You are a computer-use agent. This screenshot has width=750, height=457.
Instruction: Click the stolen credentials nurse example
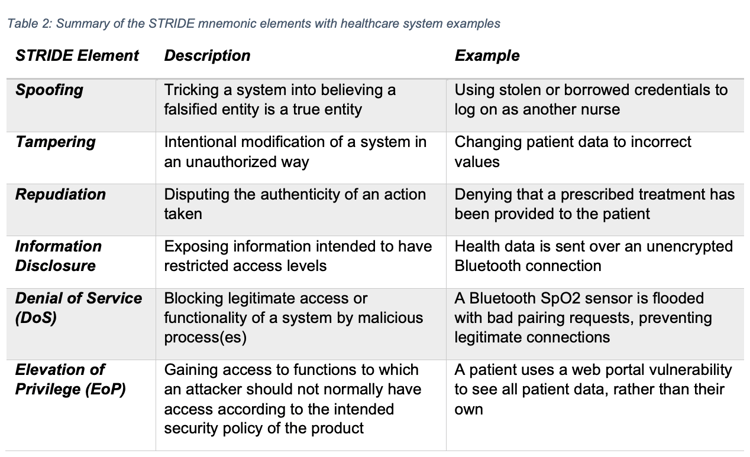pyautogui.click(x=591, y=100)
